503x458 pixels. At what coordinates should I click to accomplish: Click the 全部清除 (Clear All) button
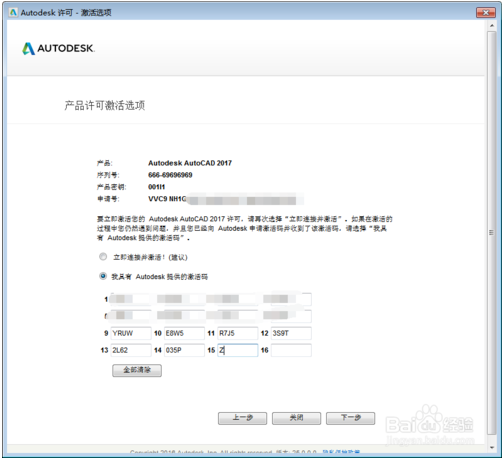point(137,370)
